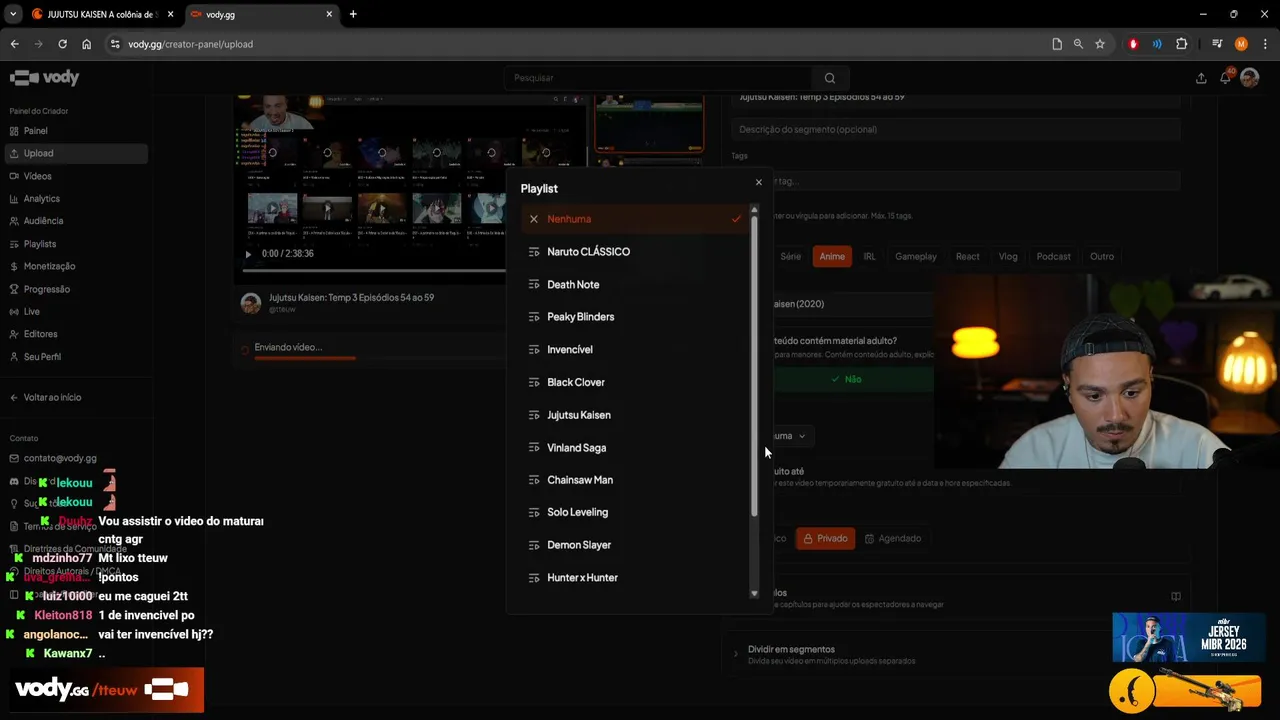Click the Pesquisar search field
Image resolution: width=1280 pixels, height=720 pixels.
[x=660, y=78]
